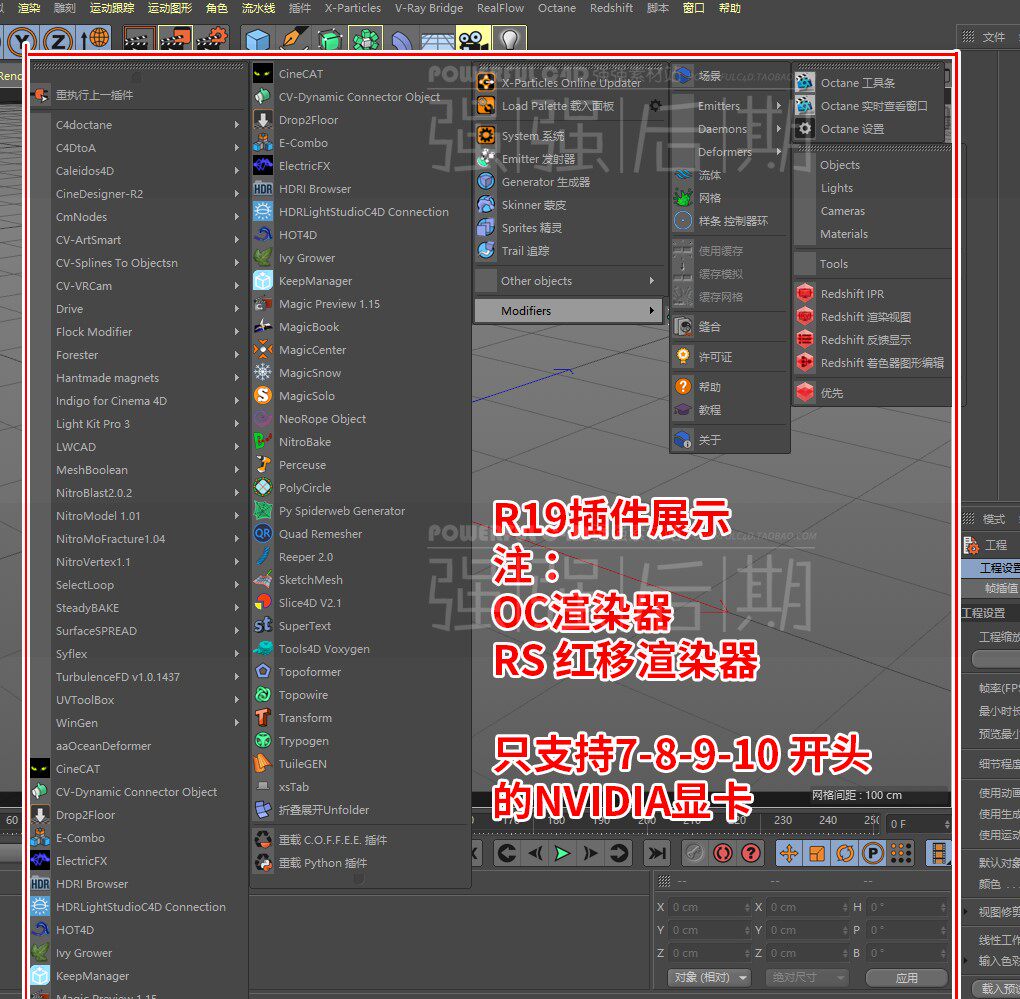
Task: Click the 缝合 stitch entry
Action: [x=730, y=327]
